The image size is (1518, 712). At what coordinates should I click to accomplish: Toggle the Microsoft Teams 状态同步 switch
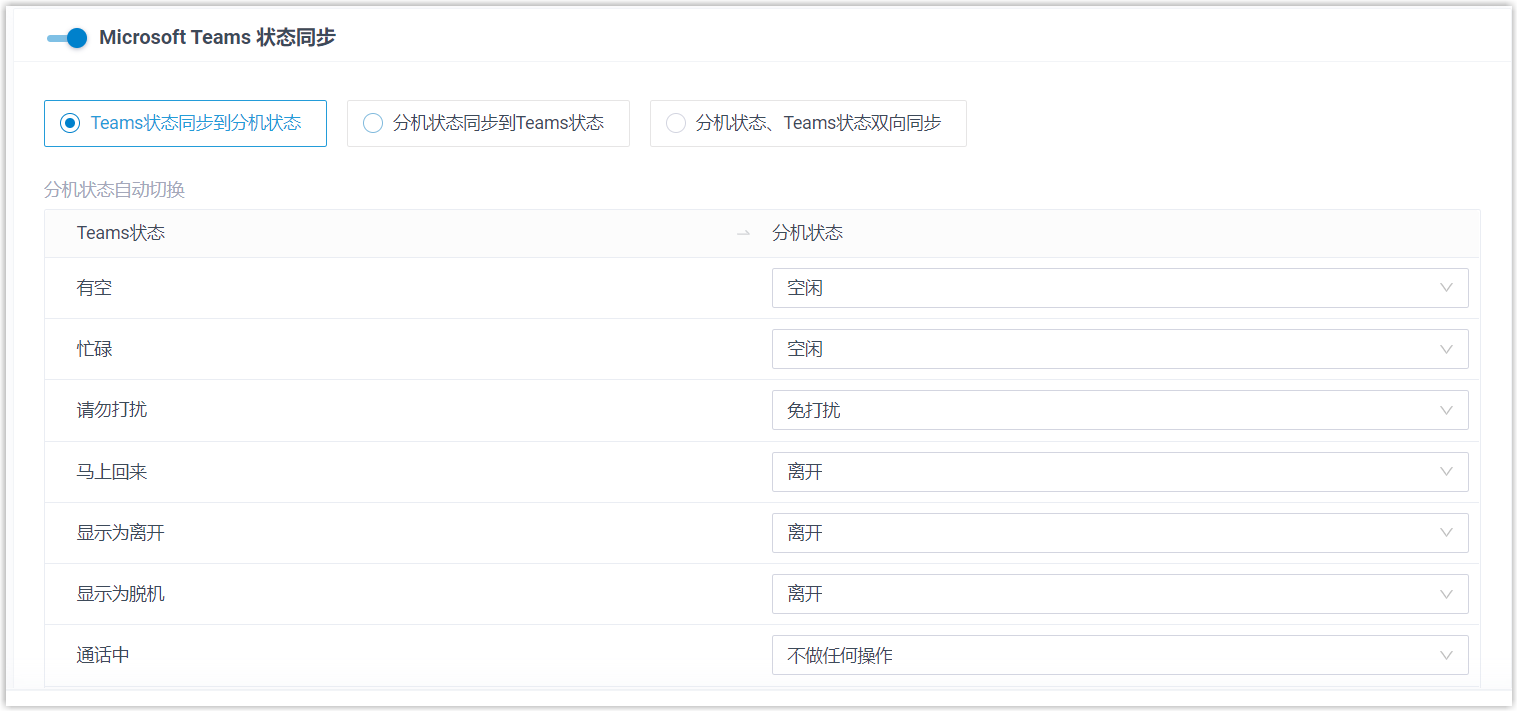click(x=67, y=38)
